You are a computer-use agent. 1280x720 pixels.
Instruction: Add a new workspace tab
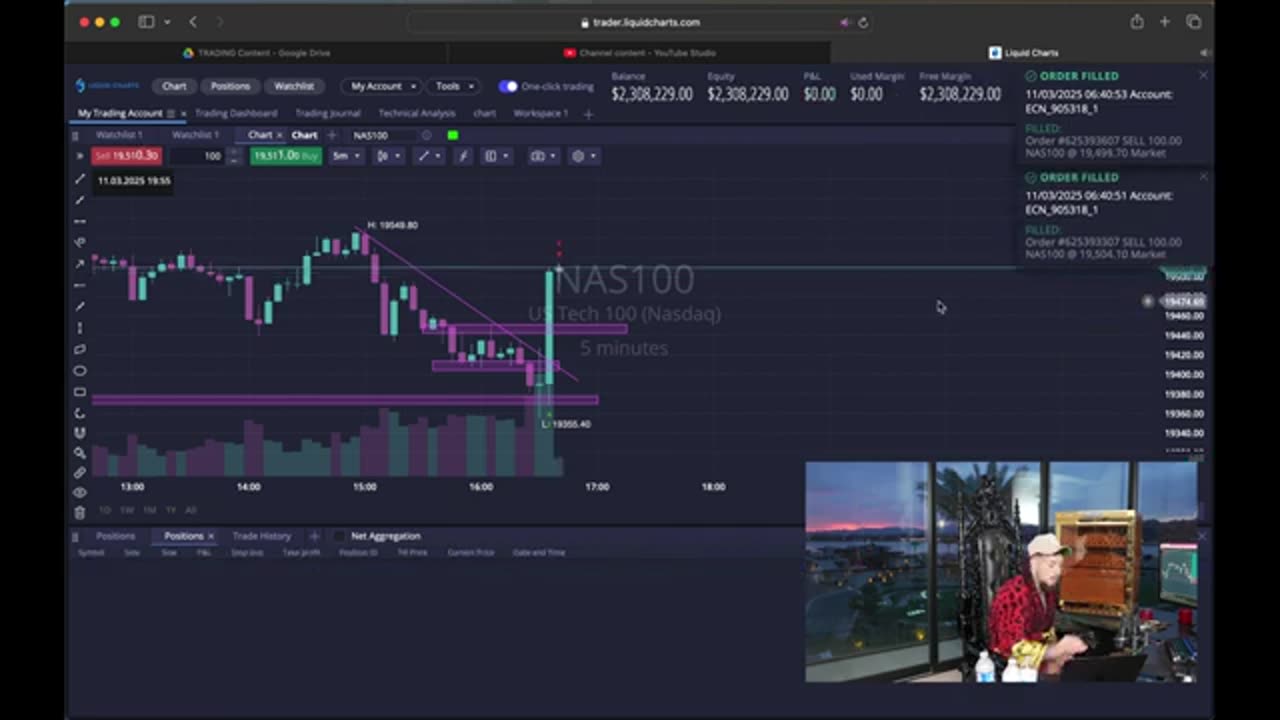(588, 114)
